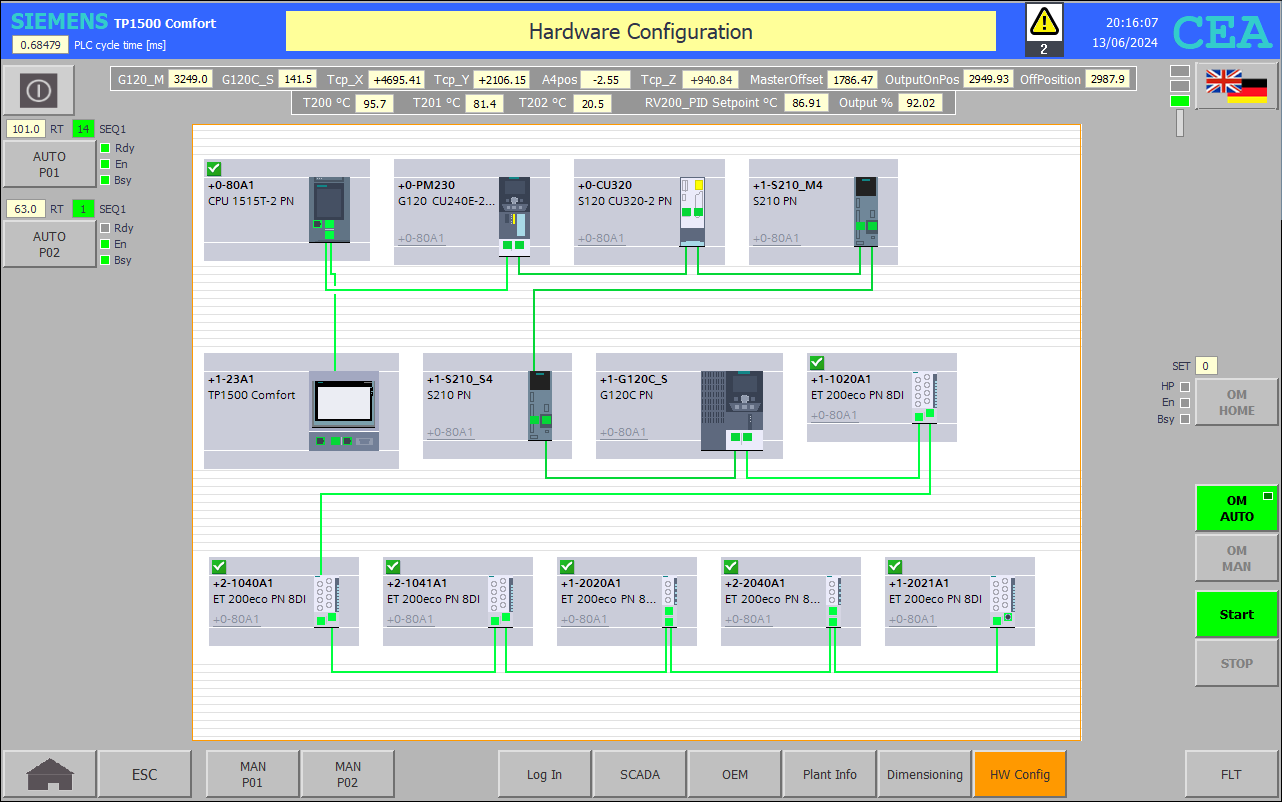Select the +1-S210_S4 drive image

point(540,405)
